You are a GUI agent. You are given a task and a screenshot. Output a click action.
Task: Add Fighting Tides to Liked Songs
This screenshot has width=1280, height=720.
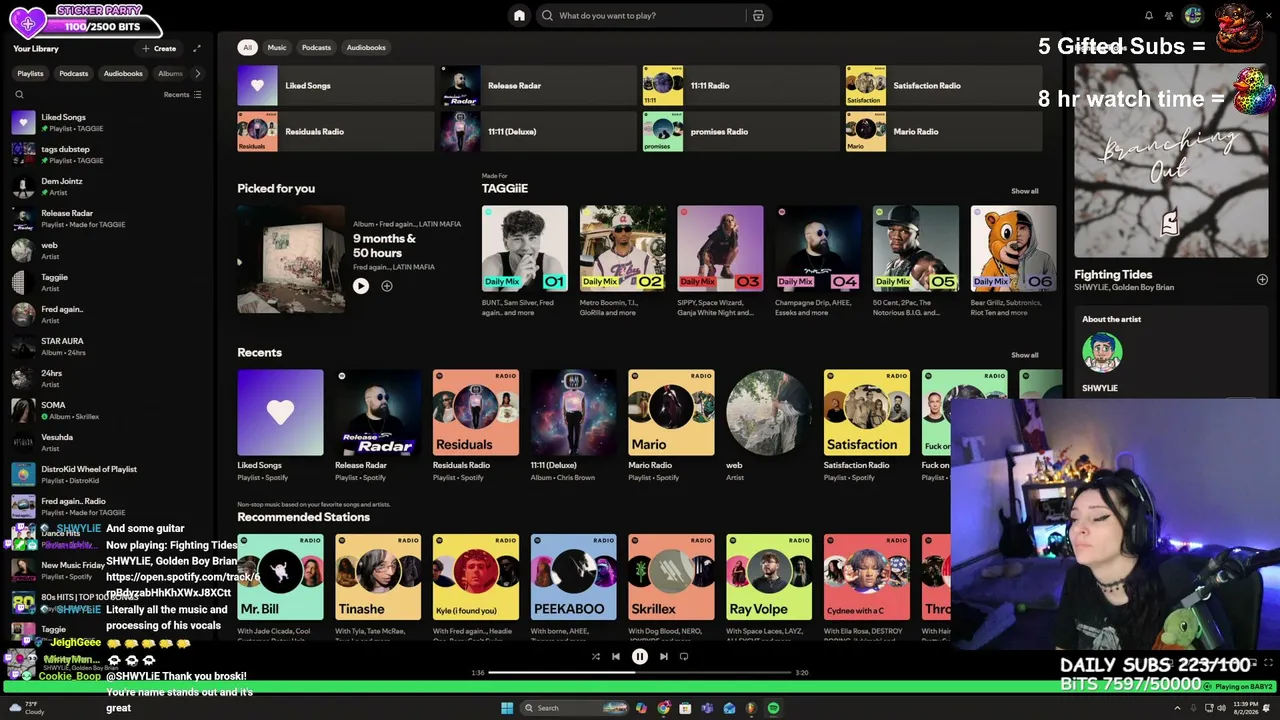(1262, 280)
